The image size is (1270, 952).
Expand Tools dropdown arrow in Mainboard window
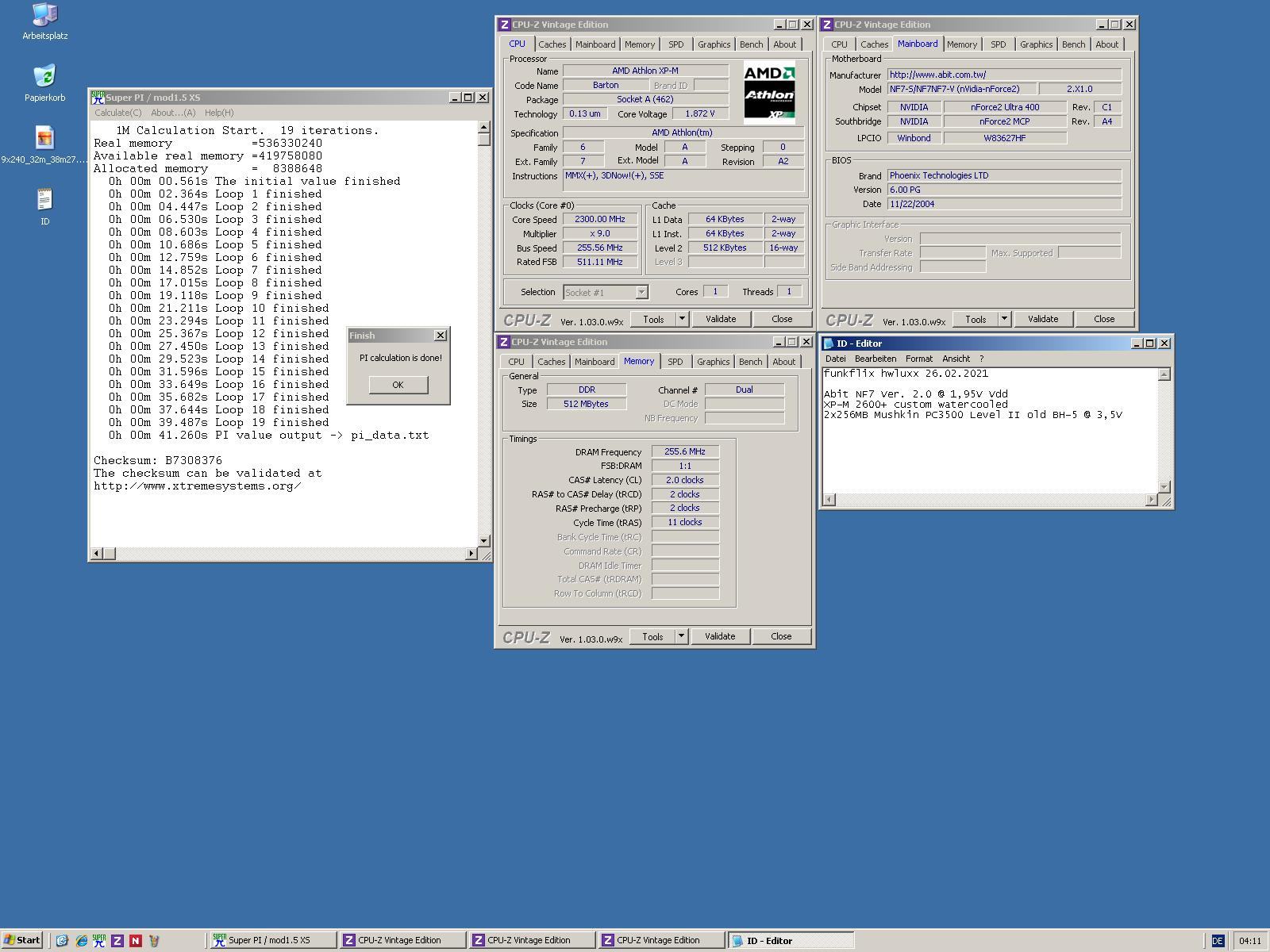pyautogui.click(x=1004, y=319)
